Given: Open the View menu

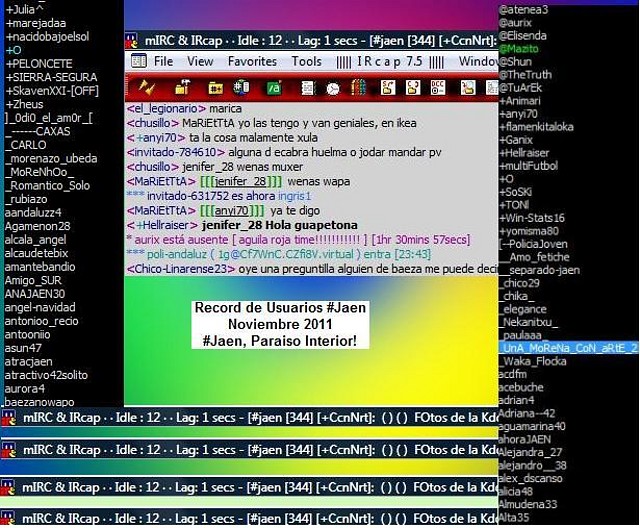Looking at the screenshot, I should [200, 61].
